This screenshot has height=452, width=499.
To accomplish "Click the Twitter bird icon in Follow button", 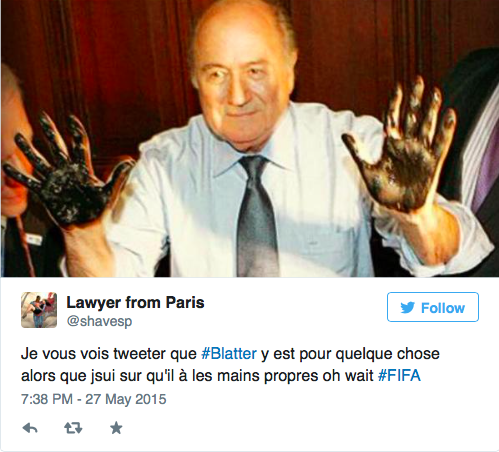I will coord(407,307).
